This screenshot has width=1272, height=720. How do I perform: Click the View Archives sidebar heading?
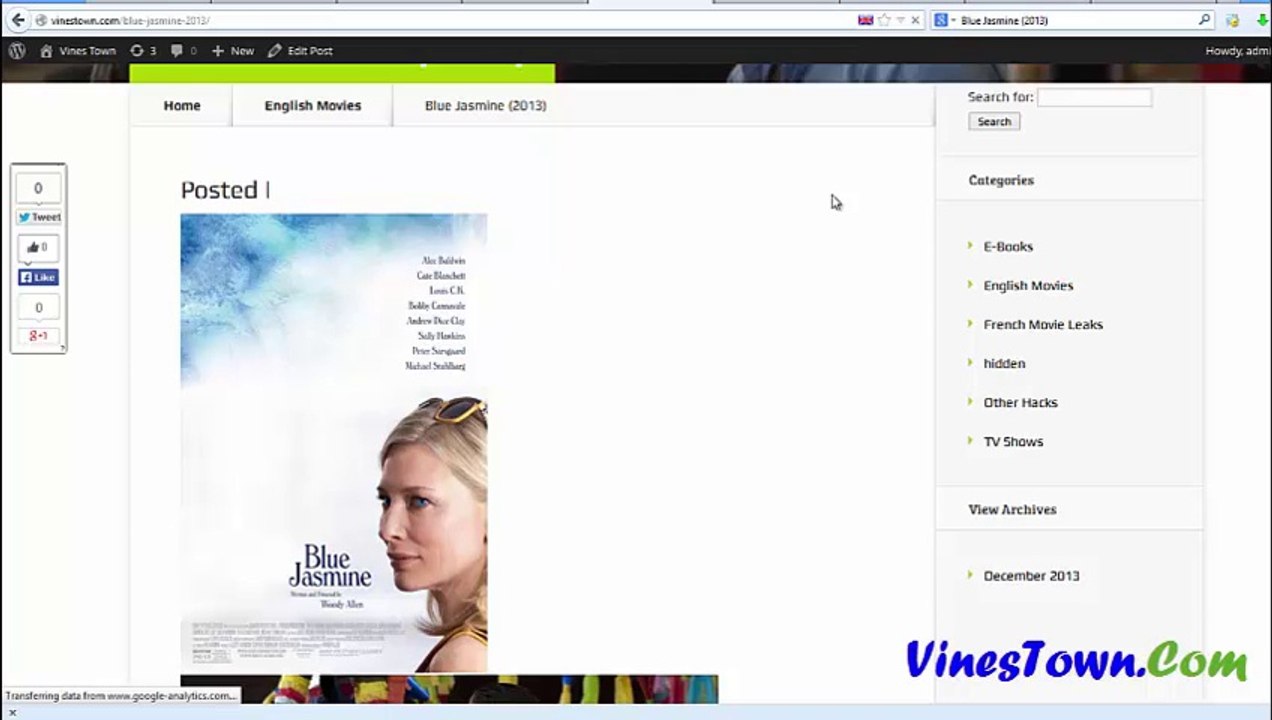pyautogui.click(x=1012, y=509)
